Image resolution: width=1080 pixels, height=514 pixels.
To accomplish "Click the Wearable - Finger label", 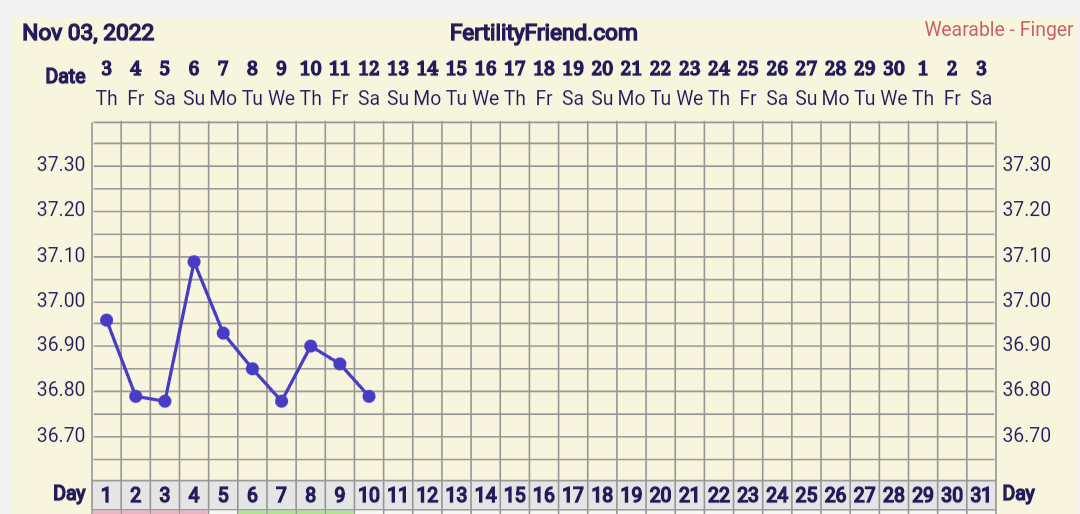I will [998, 29].
